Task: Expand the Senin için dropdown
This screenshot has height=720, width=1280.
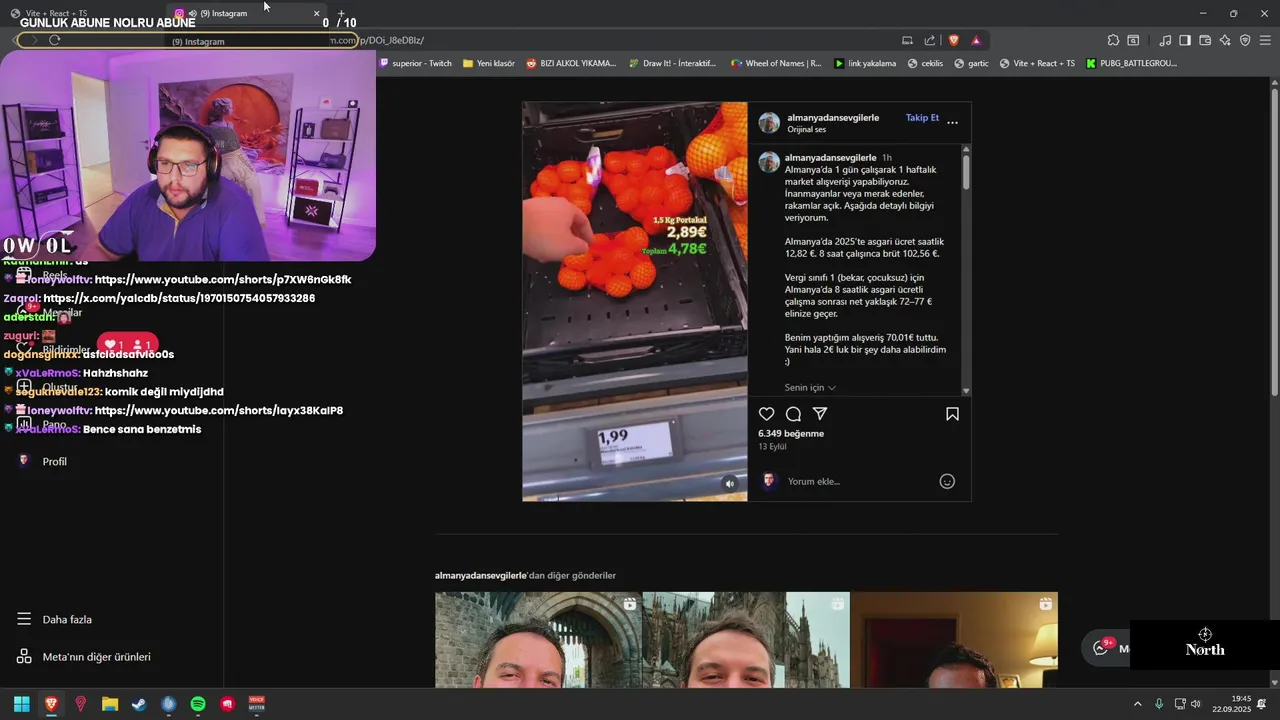Action: point(810,387)
